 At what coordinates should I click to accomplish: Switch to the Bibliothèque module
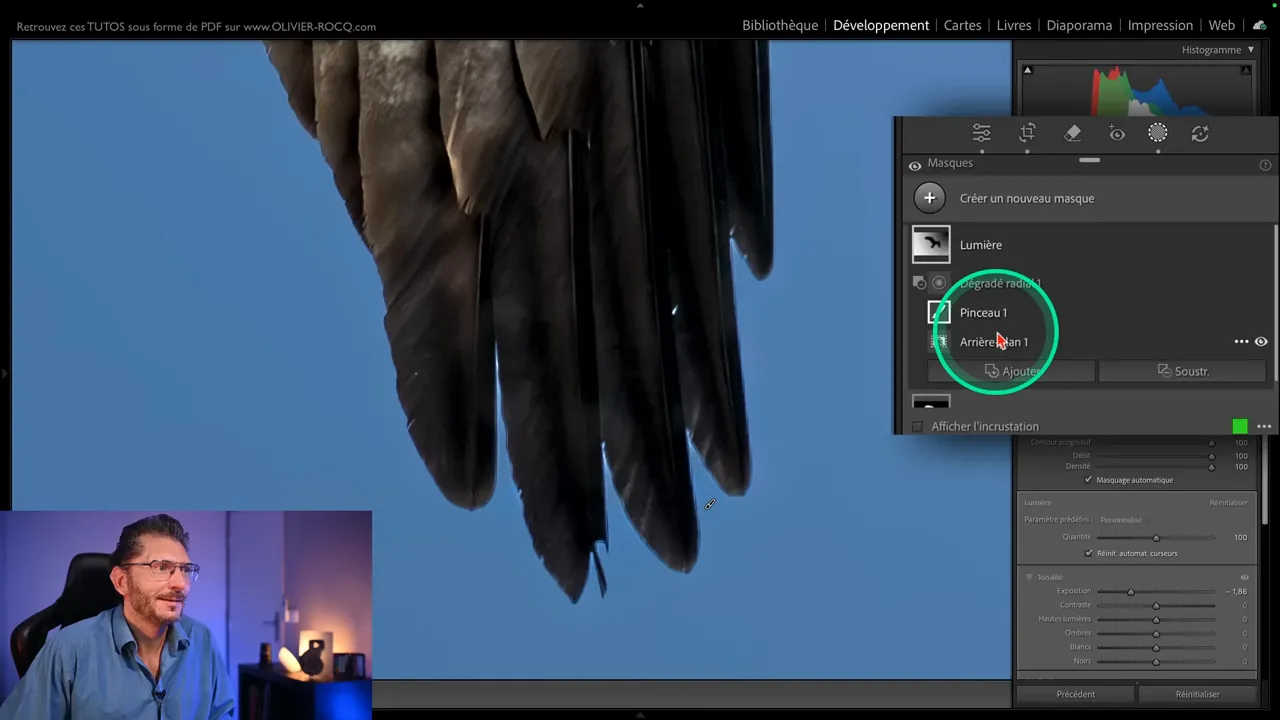780,25
